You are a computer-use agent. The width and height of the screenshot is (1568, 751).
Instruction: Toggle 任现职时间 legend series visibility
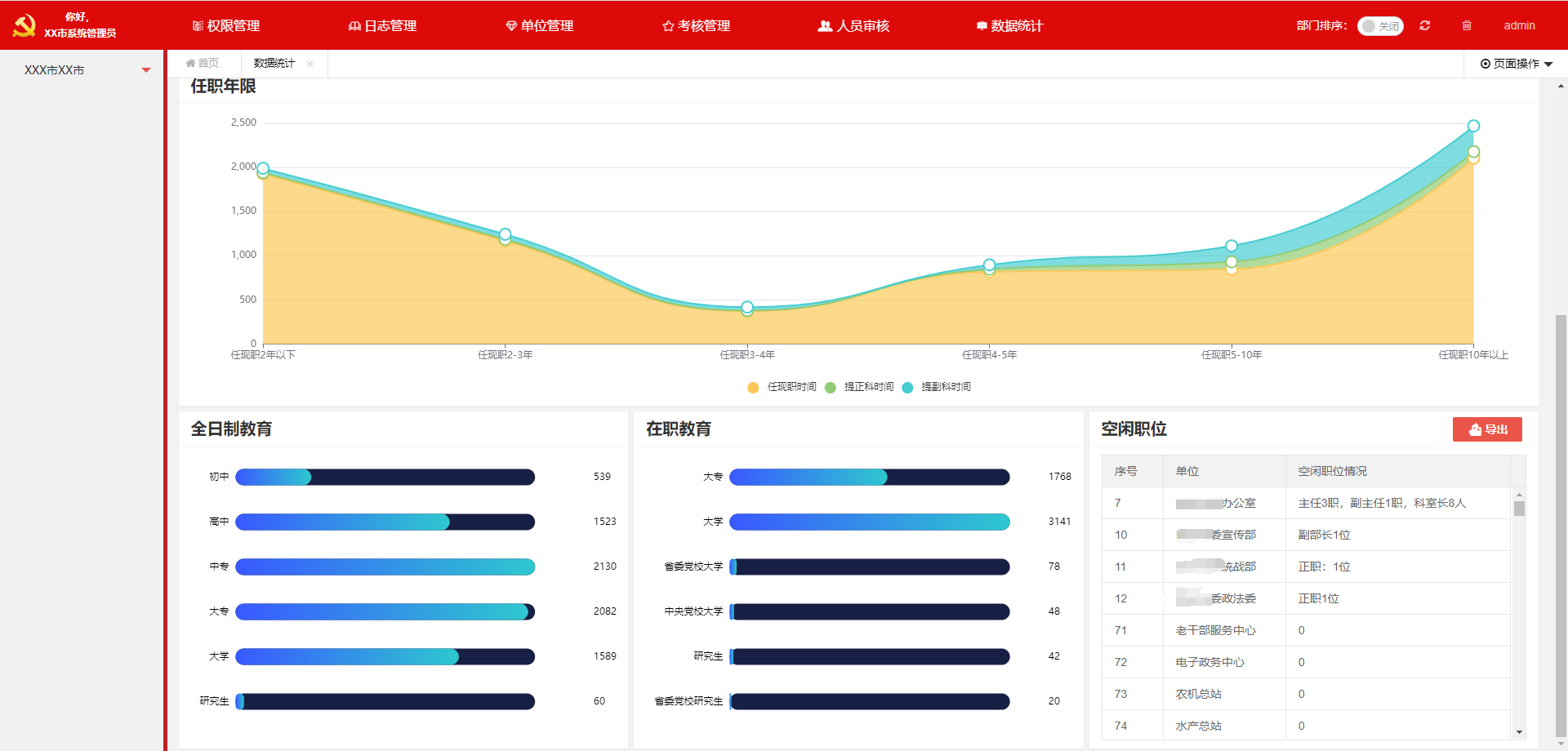coord(782,387)
